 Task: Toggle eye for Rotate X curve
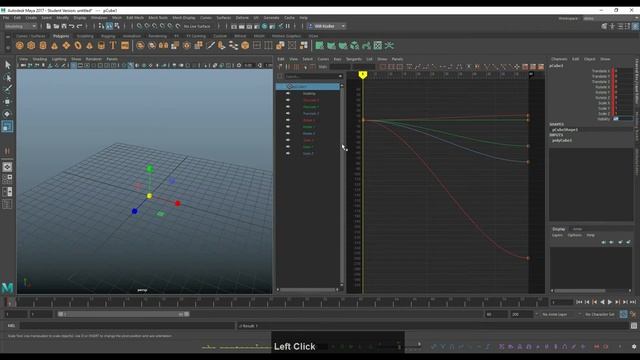[x=288, y=120]
